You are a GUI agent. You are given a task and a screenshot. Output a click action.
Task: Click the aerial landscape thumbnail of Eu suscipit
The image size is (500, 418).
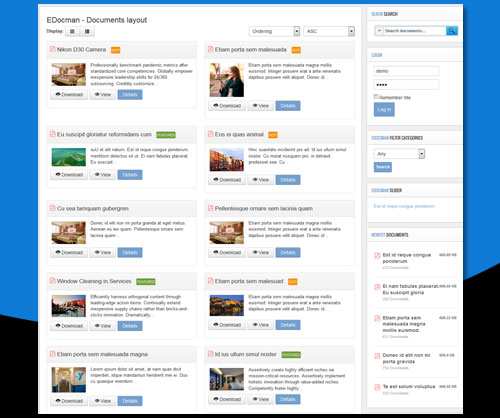tap(69, 157)
